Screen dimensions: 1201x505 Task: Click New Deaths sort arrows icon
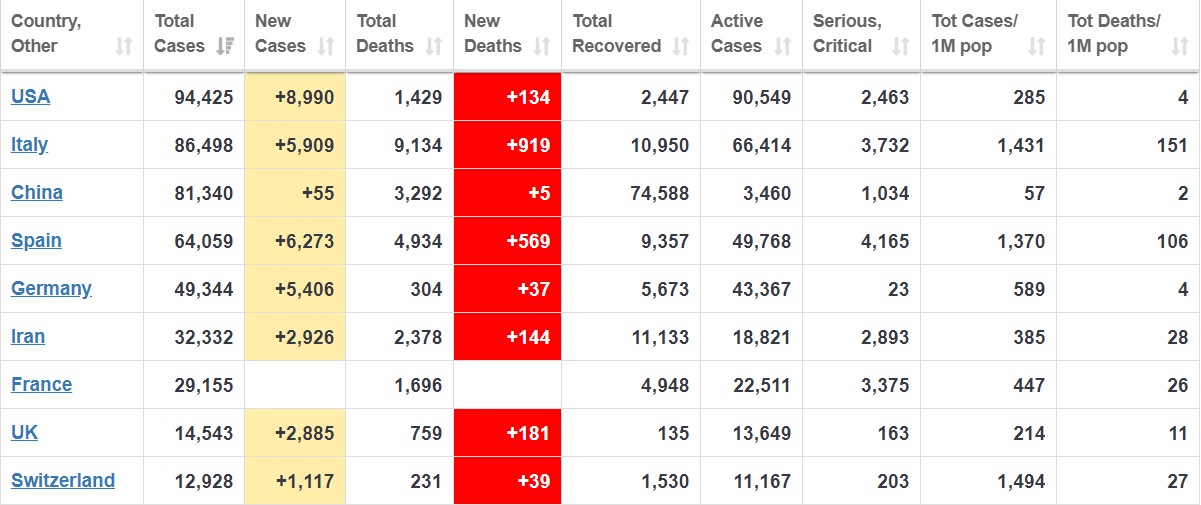(542, 46)
